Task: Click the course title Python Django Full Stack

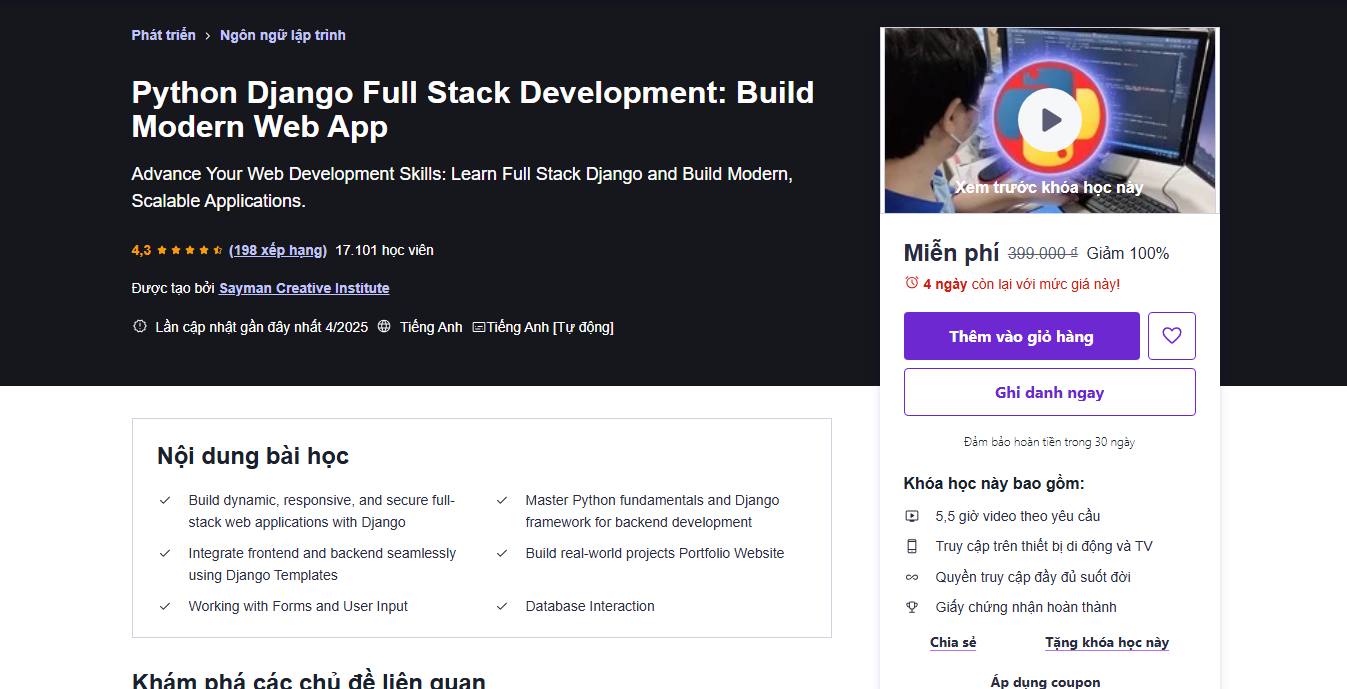Action: (473, 109)
